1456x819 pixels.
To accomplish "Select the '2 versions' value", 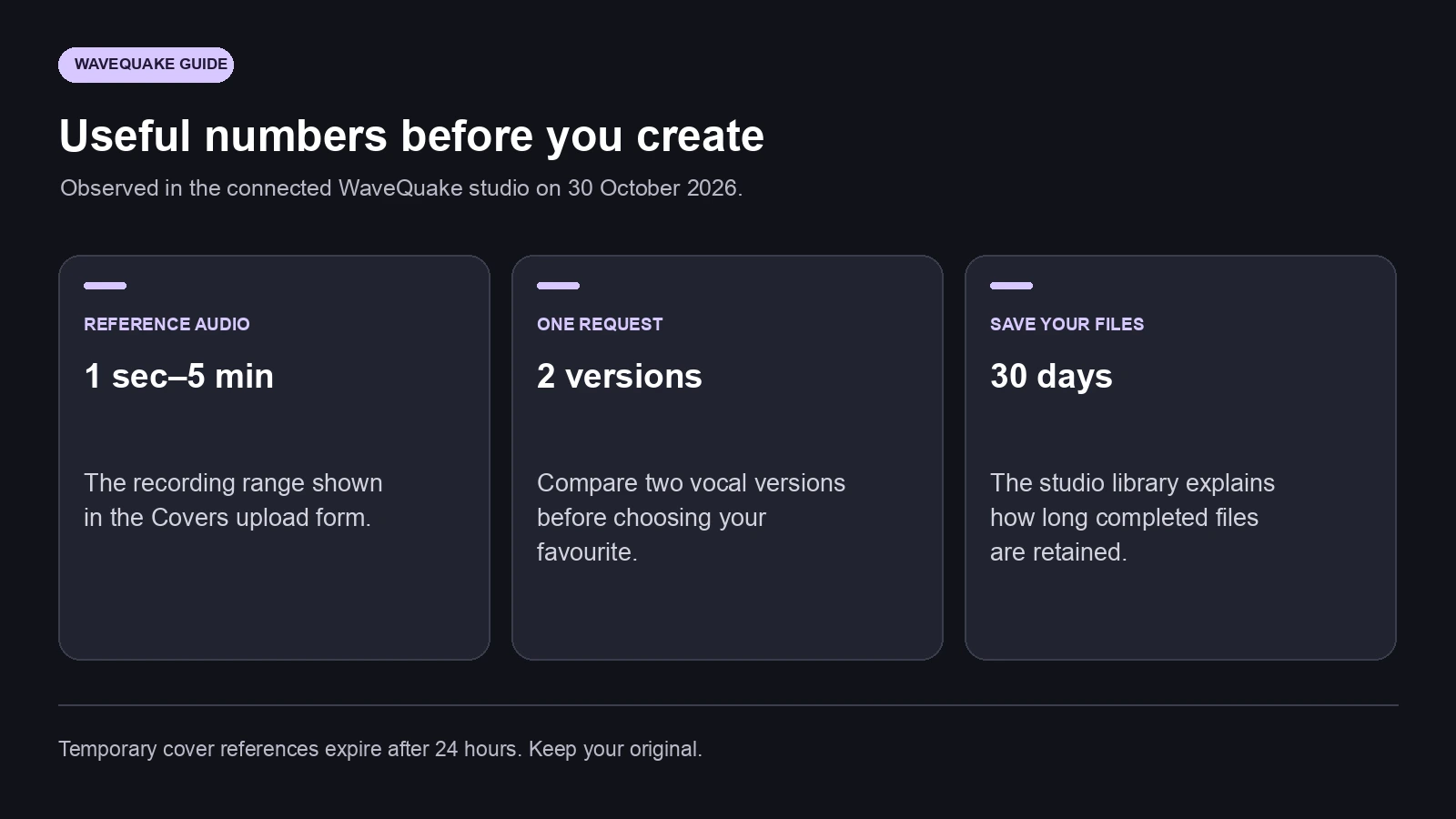I will click(620, 376).
